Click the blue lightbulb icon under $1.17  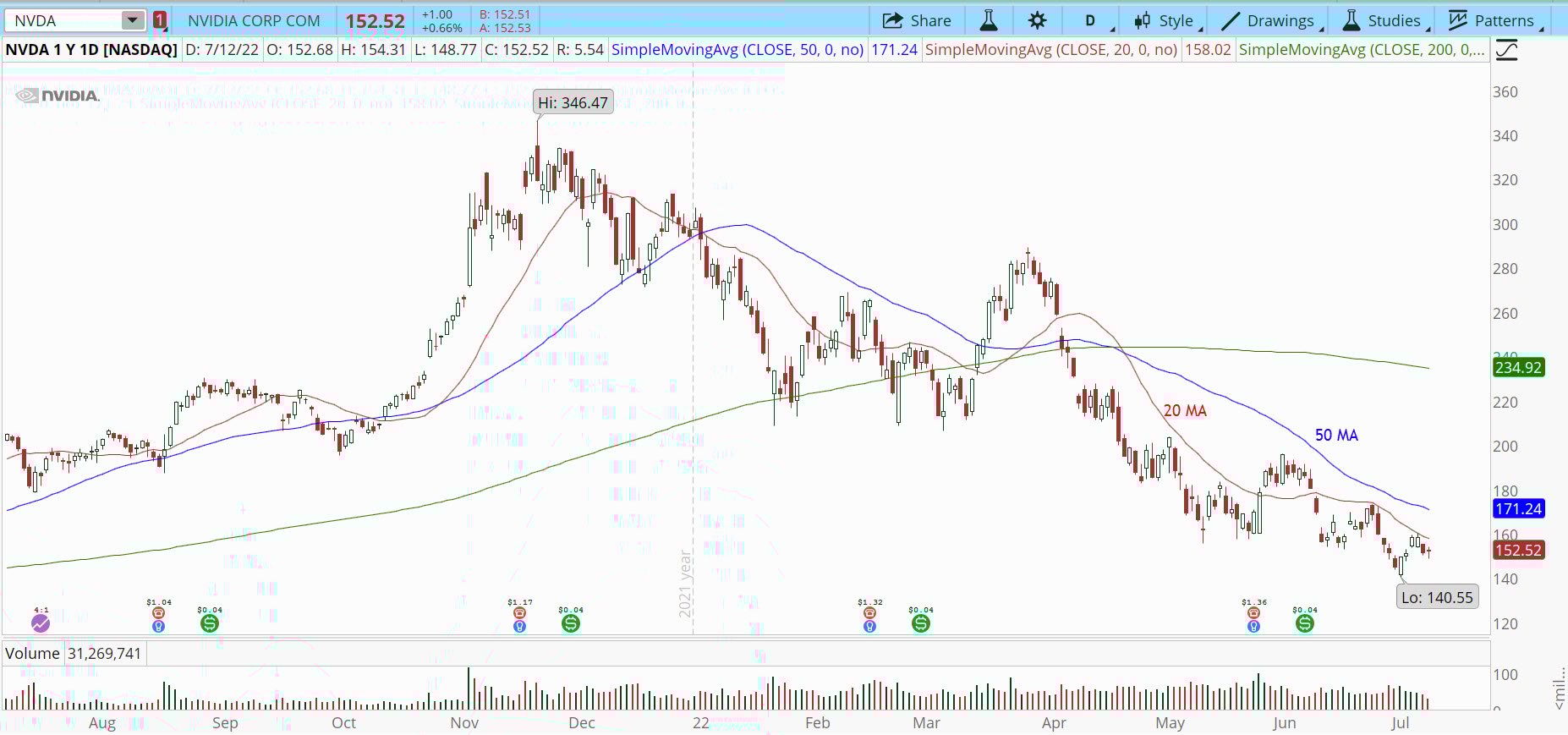pos(519,627)
